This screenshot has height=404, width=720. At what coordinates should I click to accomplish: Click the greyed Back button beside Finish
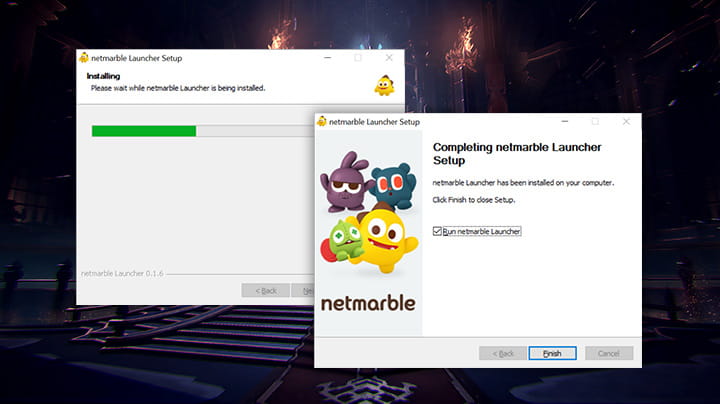503,353
